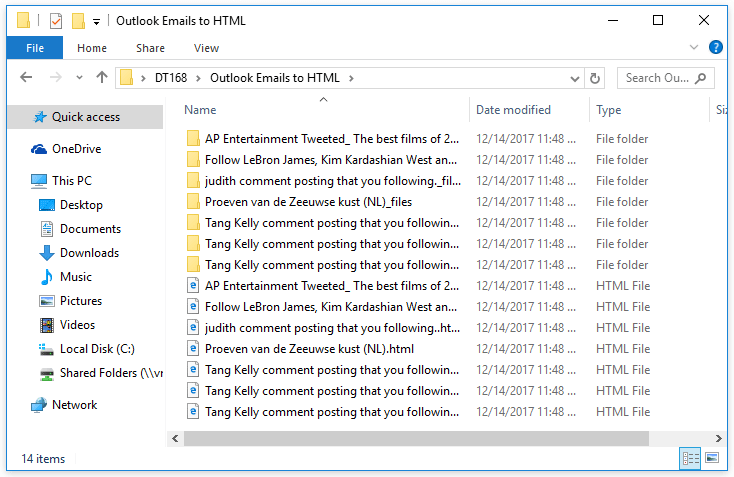Click the OneDrive cloud icon
This screenshot has width=734, height=477.
pyautogui.click(x=39, y=149)
